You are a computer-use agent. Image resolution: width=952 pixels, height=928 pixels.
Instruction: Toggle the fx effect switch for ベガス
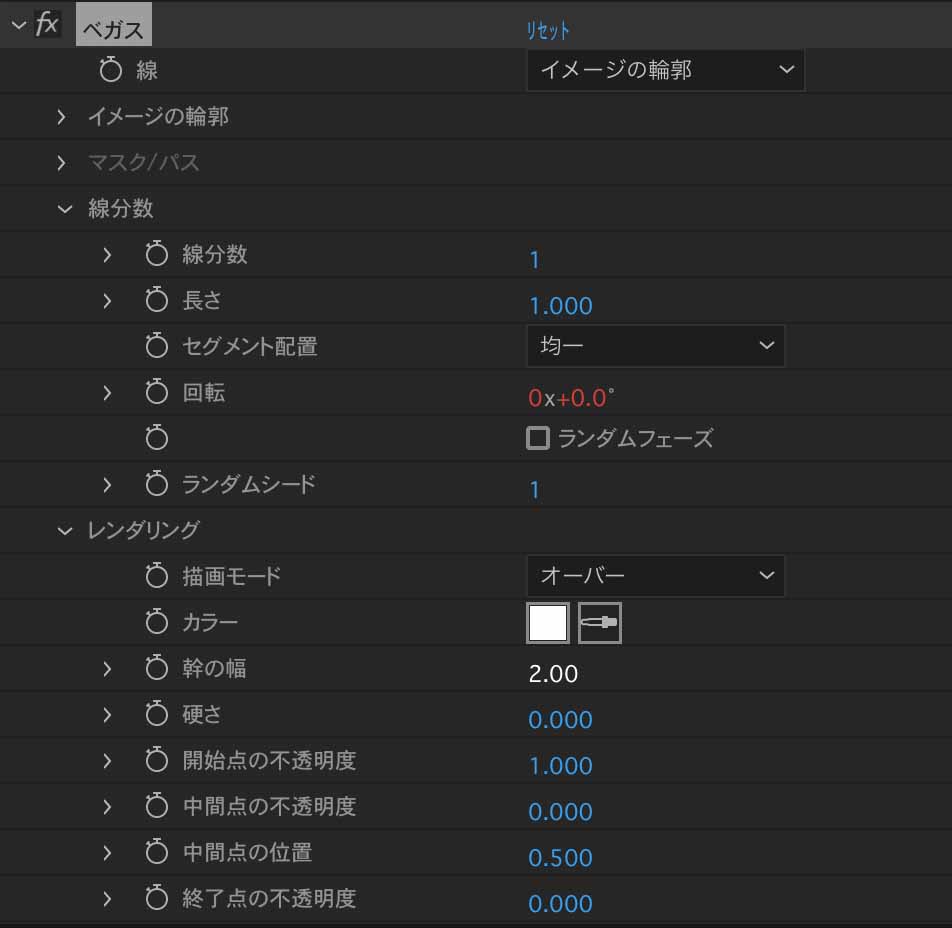[x=47, y=26]
